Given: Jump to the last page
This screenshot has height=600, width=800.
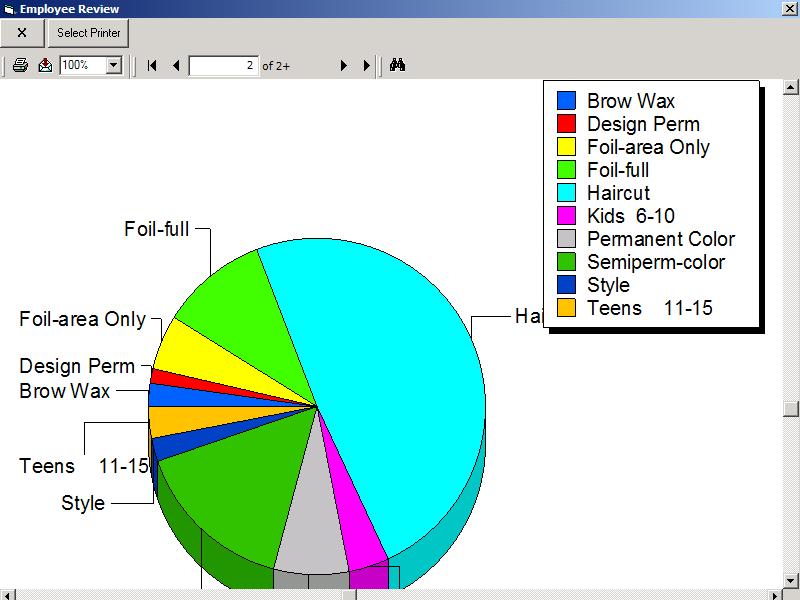Looking at the screenshot, I should [367, 66].
